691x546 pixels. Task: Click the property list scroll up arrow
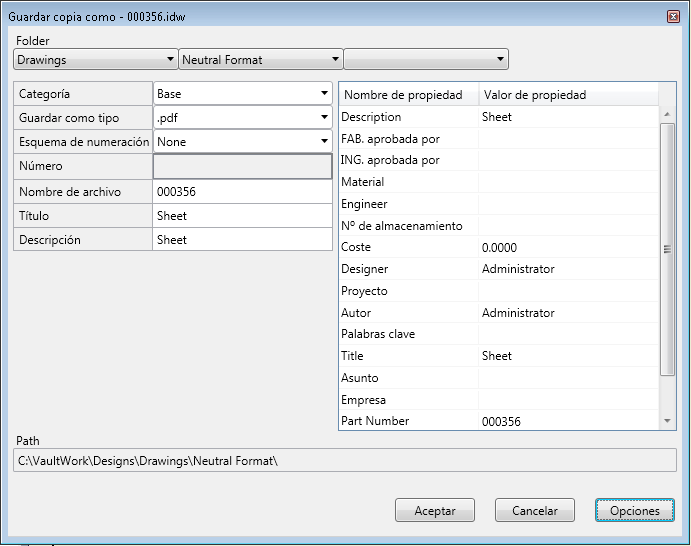(x=667, y=114)
